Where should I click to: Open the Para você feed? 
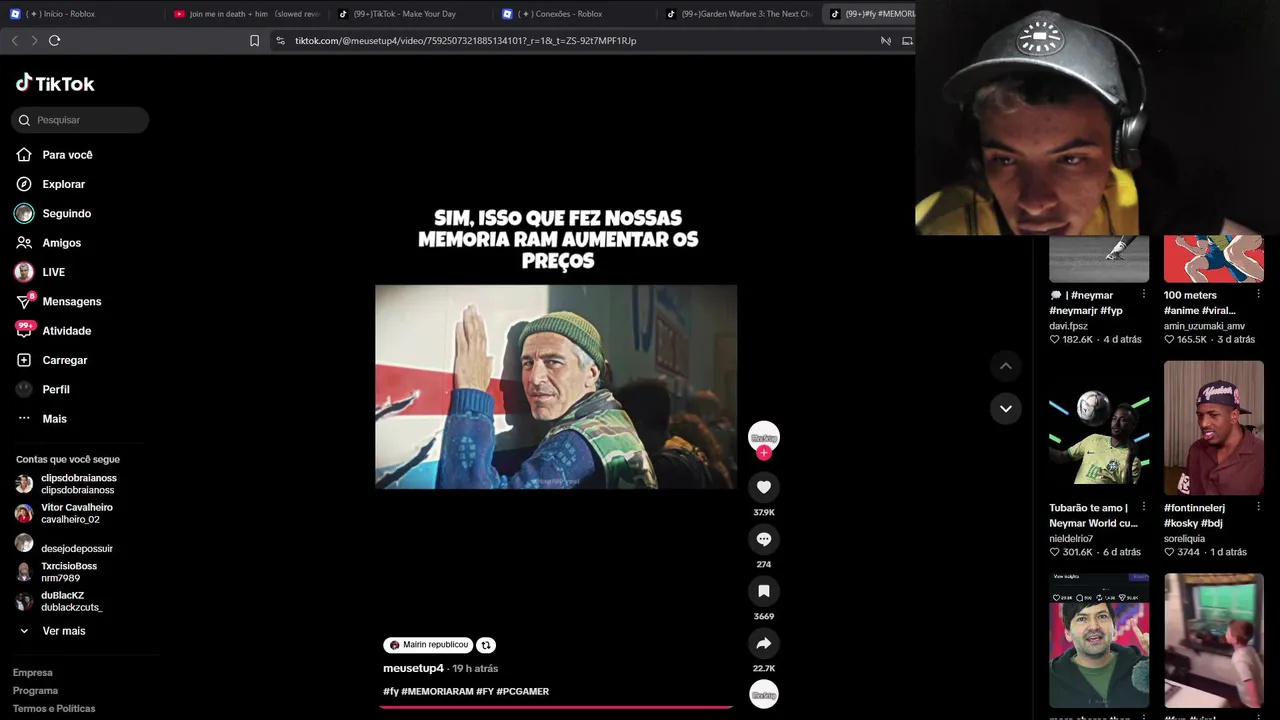pyautogui.click(x=67, y=155)
